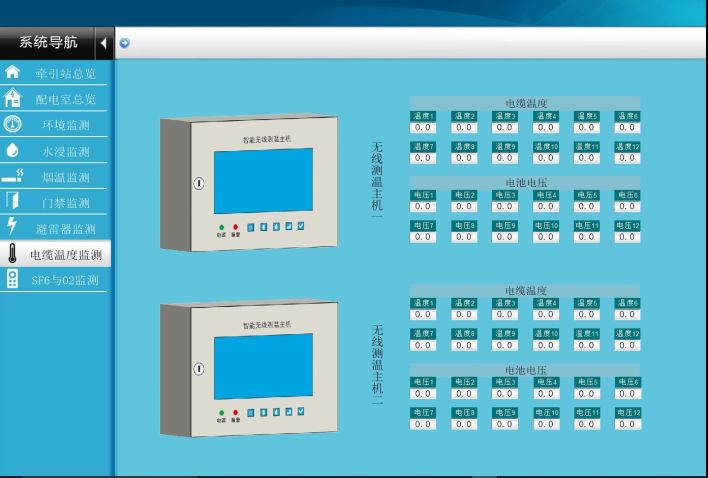
Task: Click the green power indicator on upper host
Action: click(x=221, y=227)
